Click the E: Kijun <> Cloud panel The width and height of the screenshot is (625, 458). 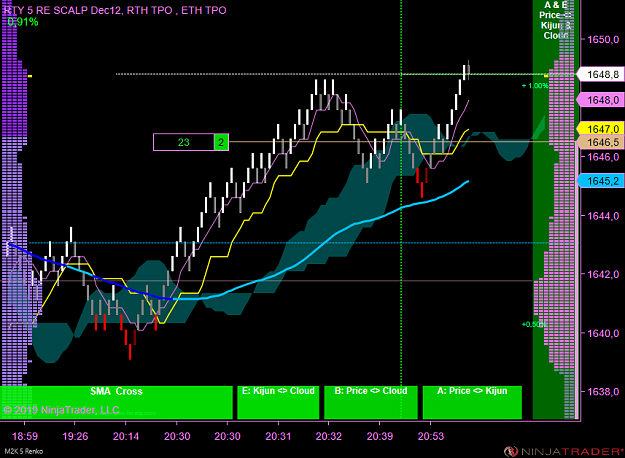pos(278,402)
